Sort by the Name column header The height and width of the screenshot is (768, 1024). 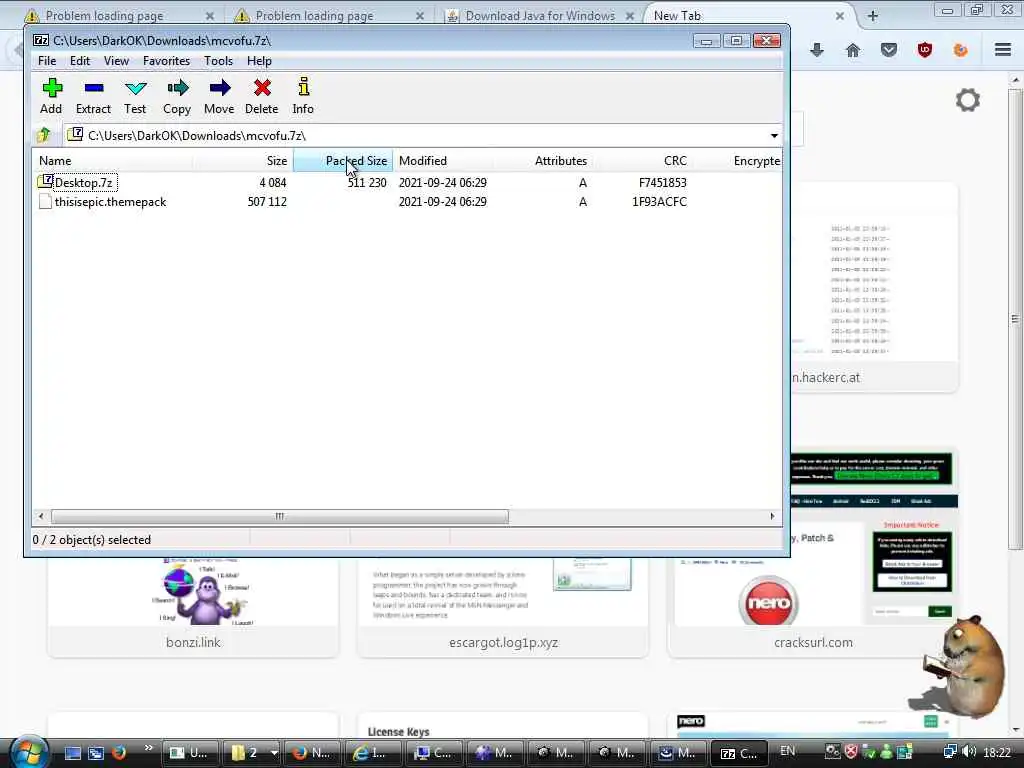[x=112, y=161]
